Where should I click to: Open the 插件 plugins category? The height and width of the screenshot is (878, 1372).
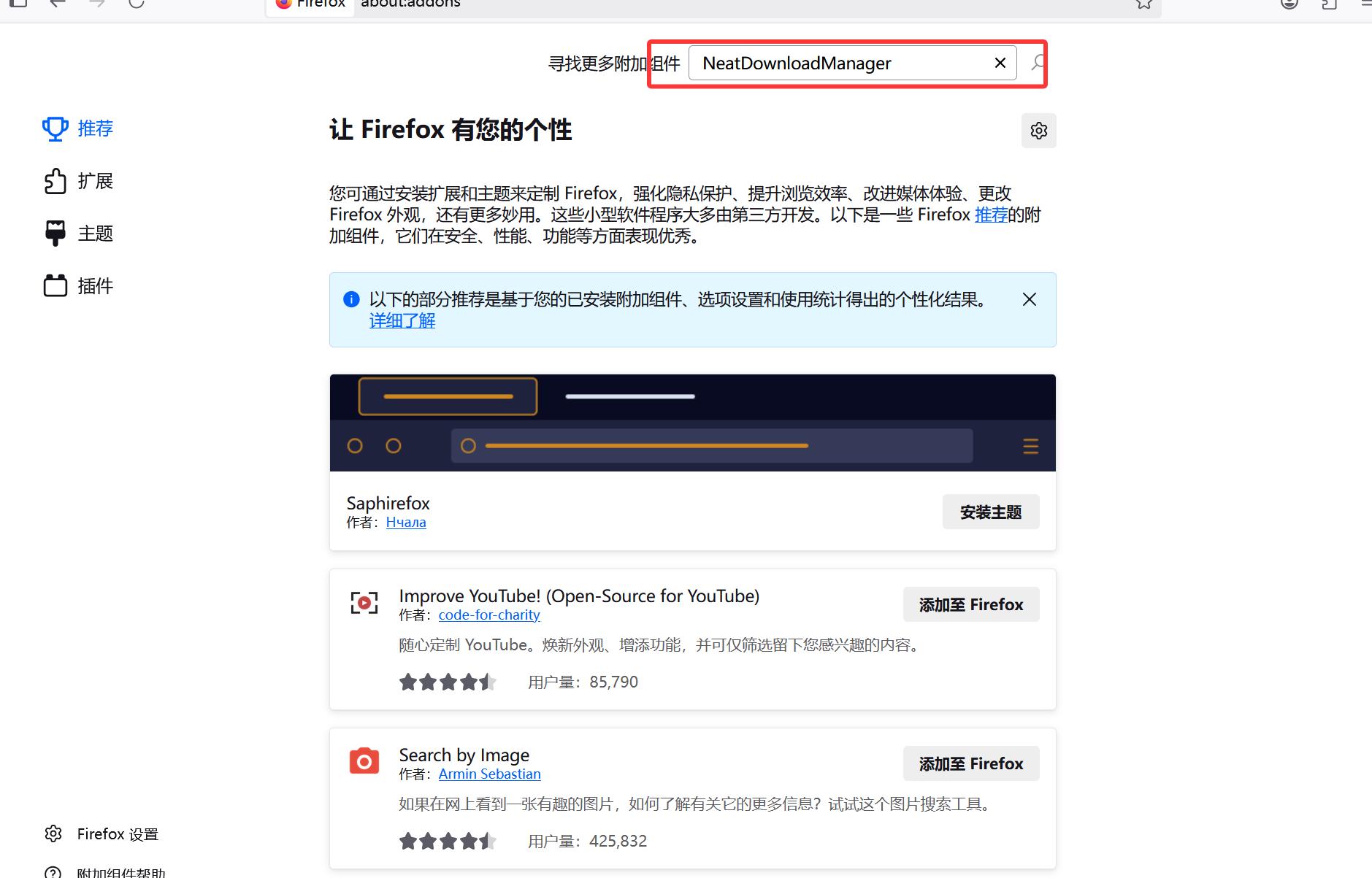pos(78,286)
